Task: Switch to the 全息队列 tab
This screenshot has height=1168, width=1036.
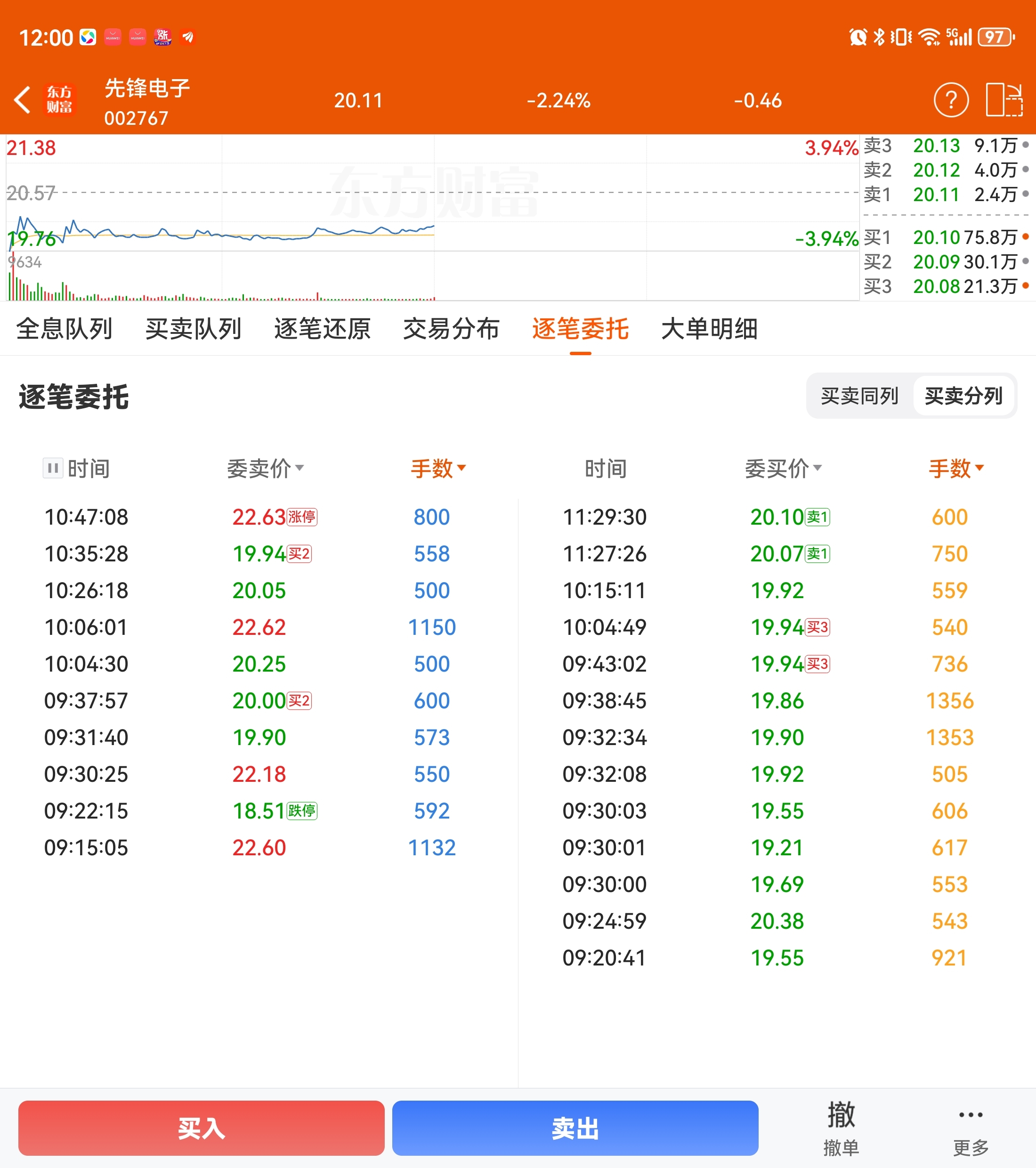Action: tap(65, 329)
